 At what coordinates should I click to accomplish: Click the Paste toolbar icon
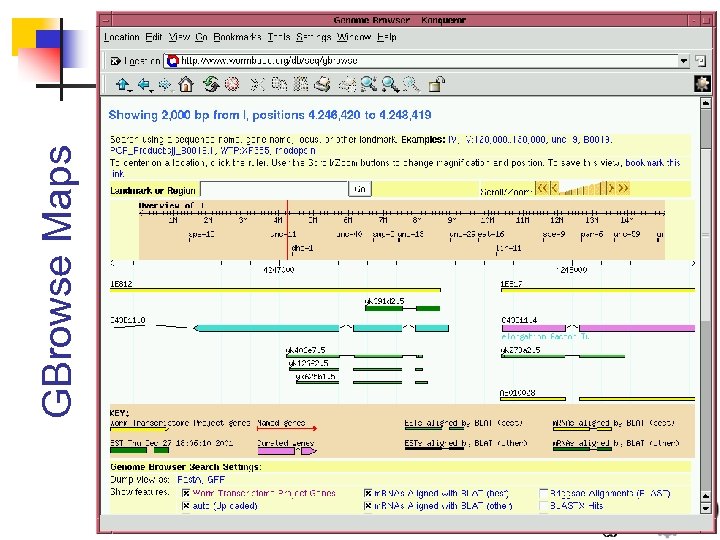tap(301, 84)
